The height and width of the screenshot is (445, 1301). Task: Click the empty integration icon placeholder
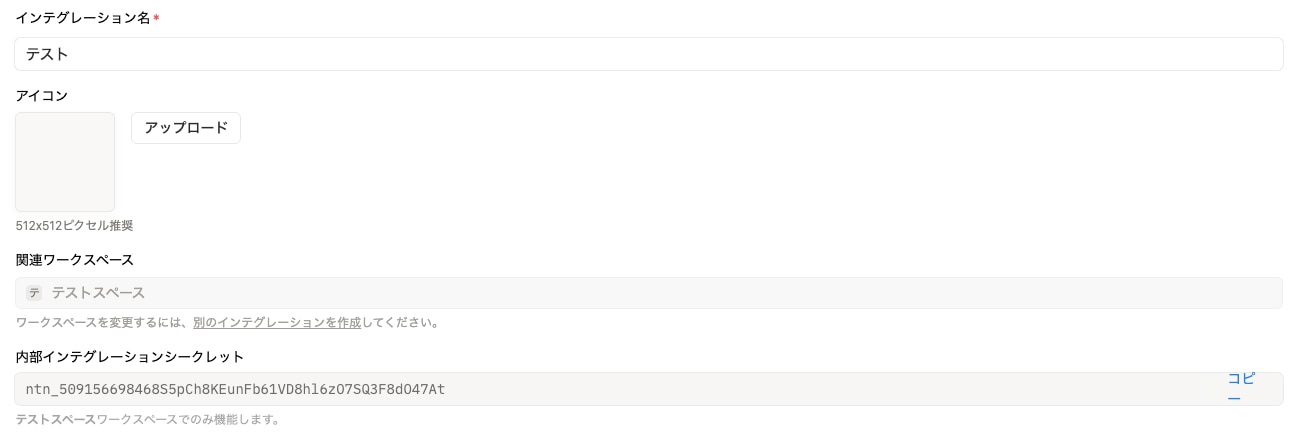tap(65, 162)
